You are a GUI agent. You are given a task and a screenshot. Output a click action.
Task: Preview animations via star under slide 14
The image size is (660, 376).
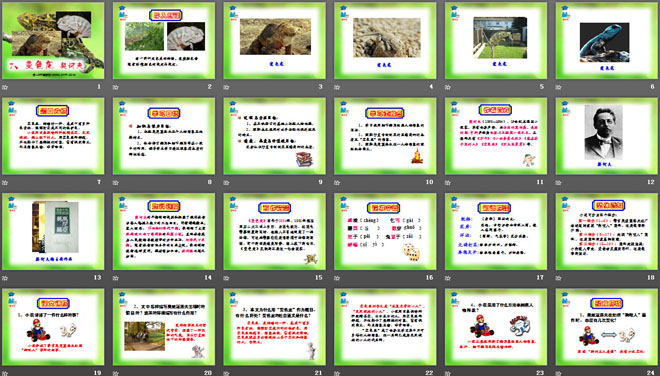click(116, 278)
